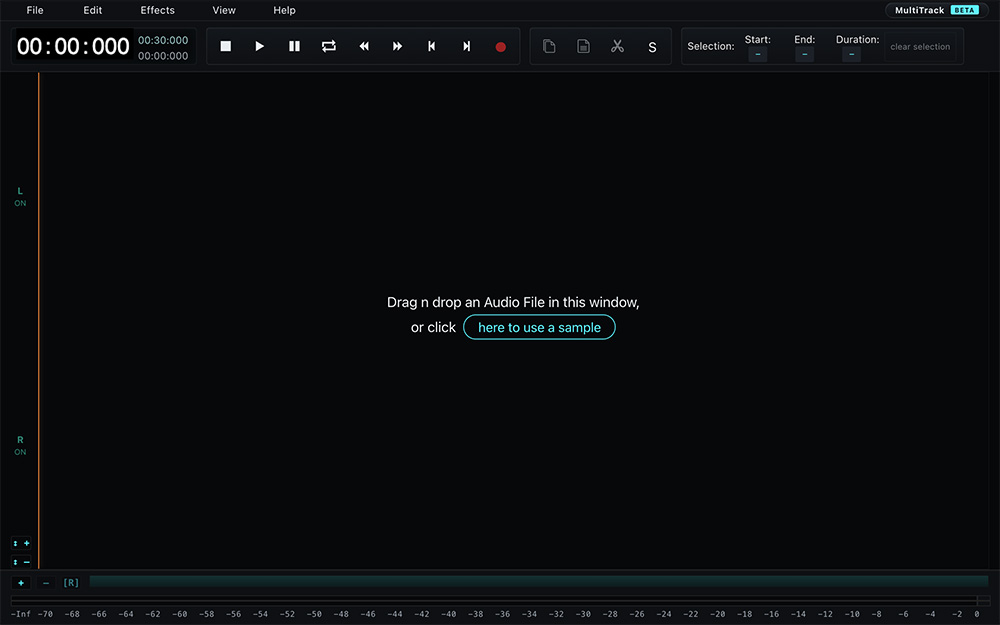This screenshot has width=1000, height=625.
Task: Pause playback
Action: [x=294, y=46]
